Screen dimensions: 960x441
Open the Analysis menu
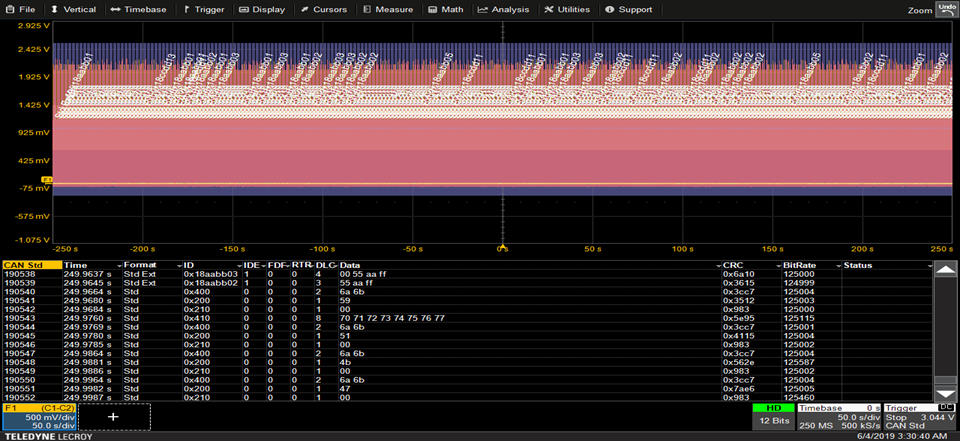coord(503,9)
